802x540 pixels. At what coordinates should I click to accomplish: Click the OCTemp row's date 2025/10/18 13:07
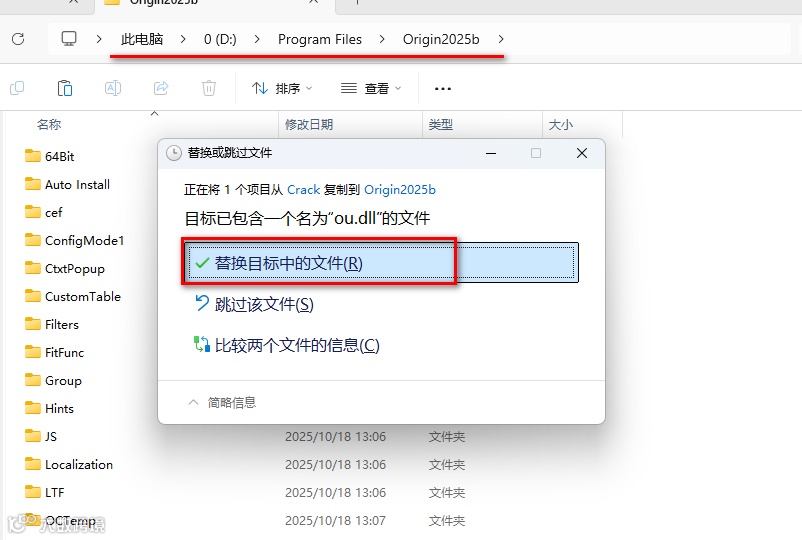[336, 521]
